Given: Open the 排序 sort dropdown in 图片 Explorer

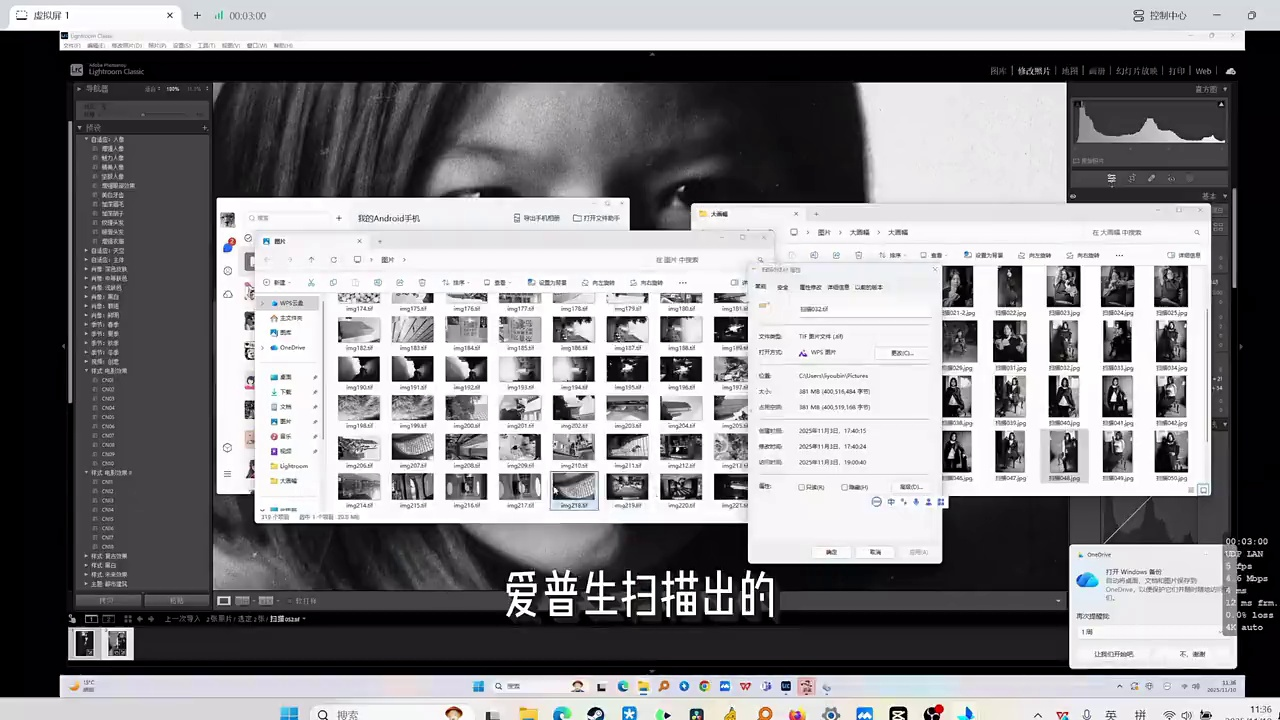Looking at the screenshot, I should (458, 283).
